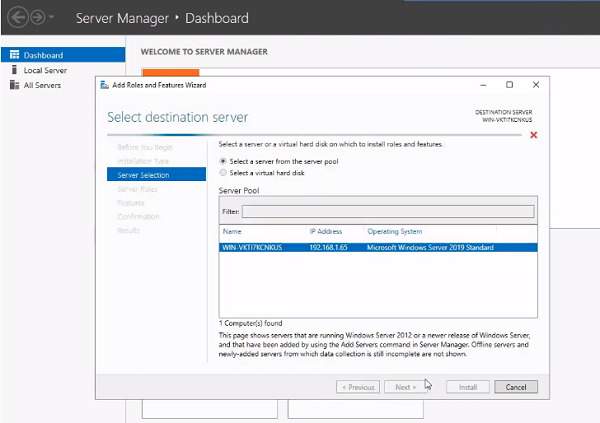Sort by the Operating System column header

(x=395, y=231)
